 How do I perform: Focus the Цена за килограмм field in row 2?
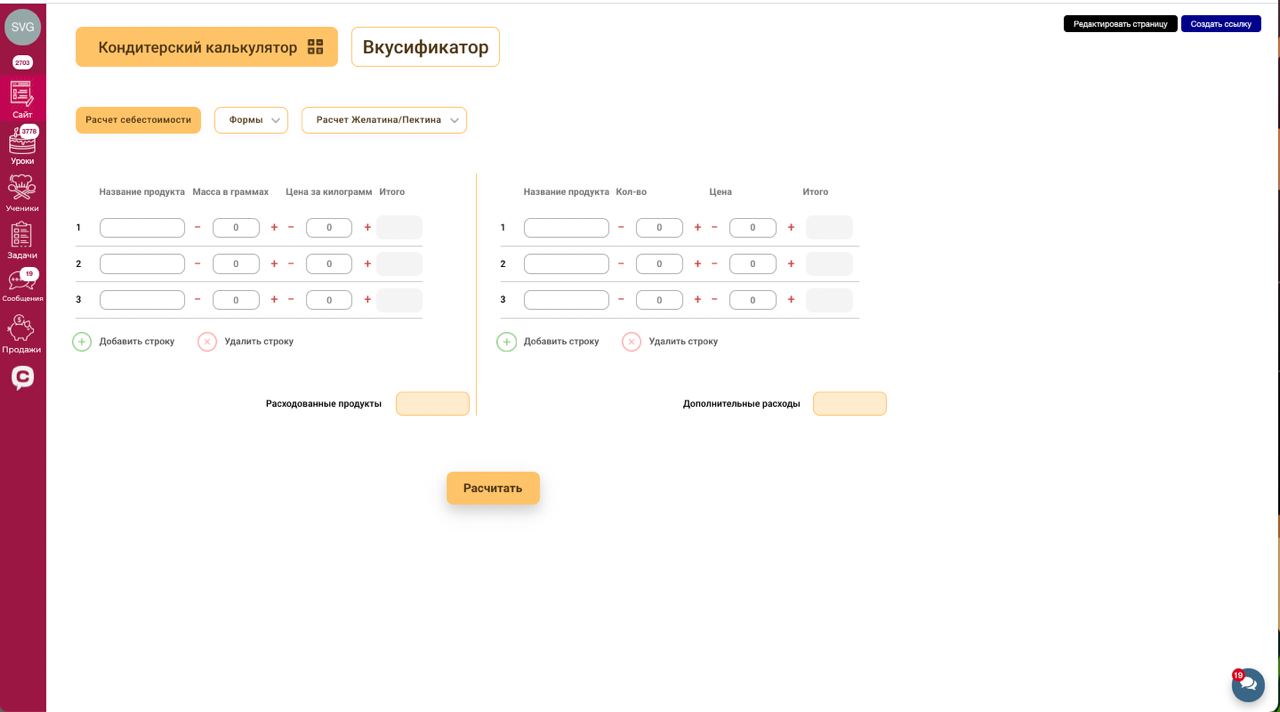coord(329,264)
